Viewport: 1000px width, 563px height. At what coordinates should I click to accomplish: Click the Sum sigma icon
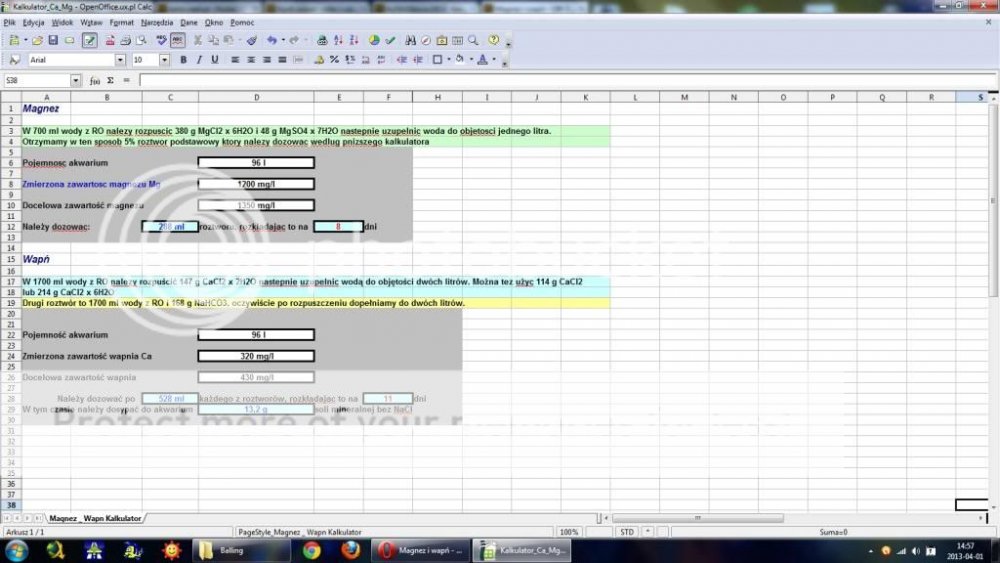tap(110, 80)
